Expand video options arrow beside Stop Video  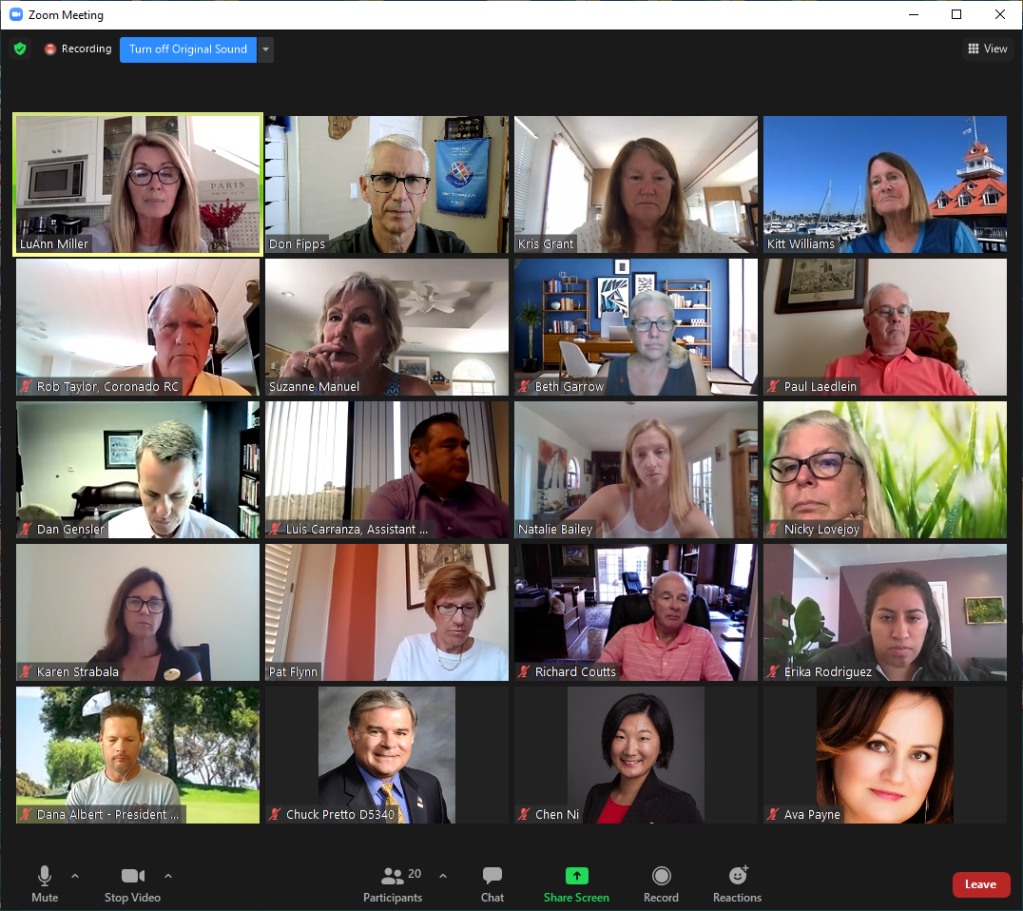[168, 876]
